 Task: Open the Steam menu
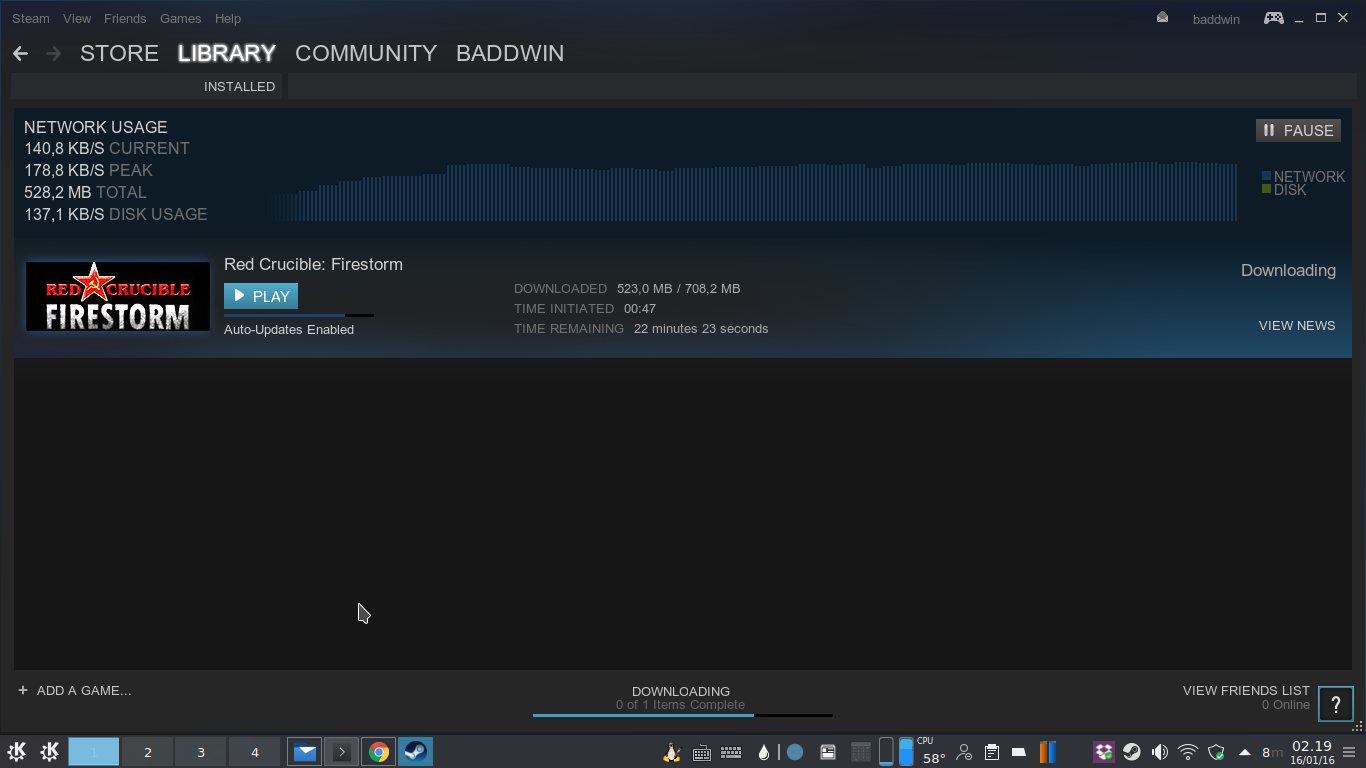(x=31, y=18)
